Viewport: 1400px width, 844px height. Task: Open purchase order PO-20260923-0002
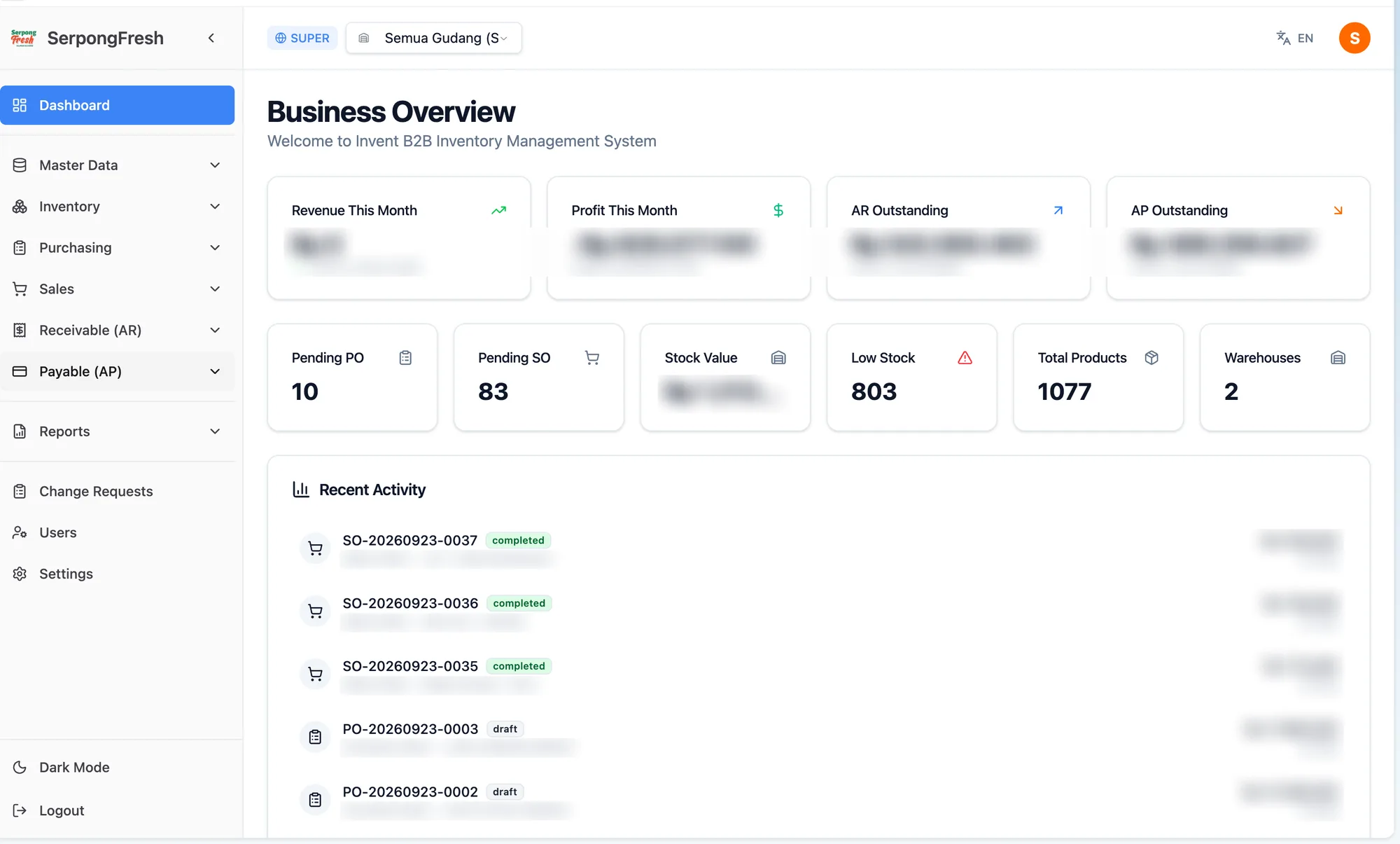click(410, 792)
